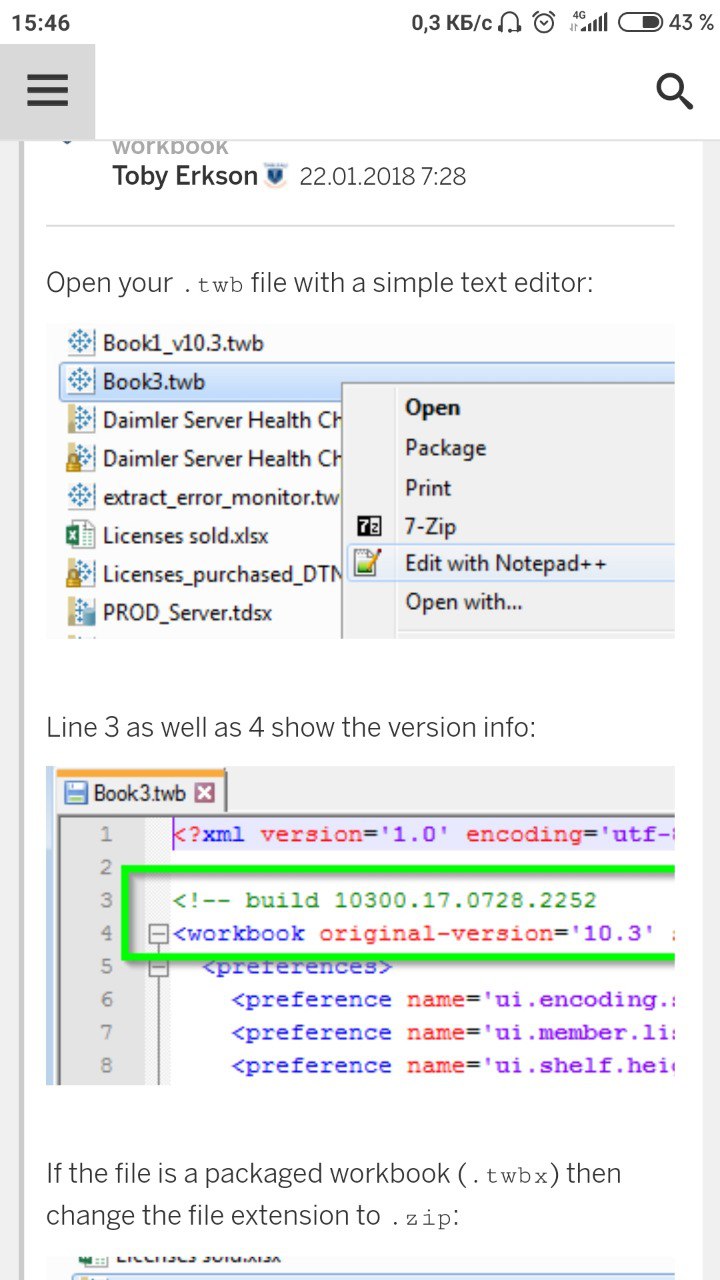Click the 7-Zip icon in context menu

tap(368, 526)
